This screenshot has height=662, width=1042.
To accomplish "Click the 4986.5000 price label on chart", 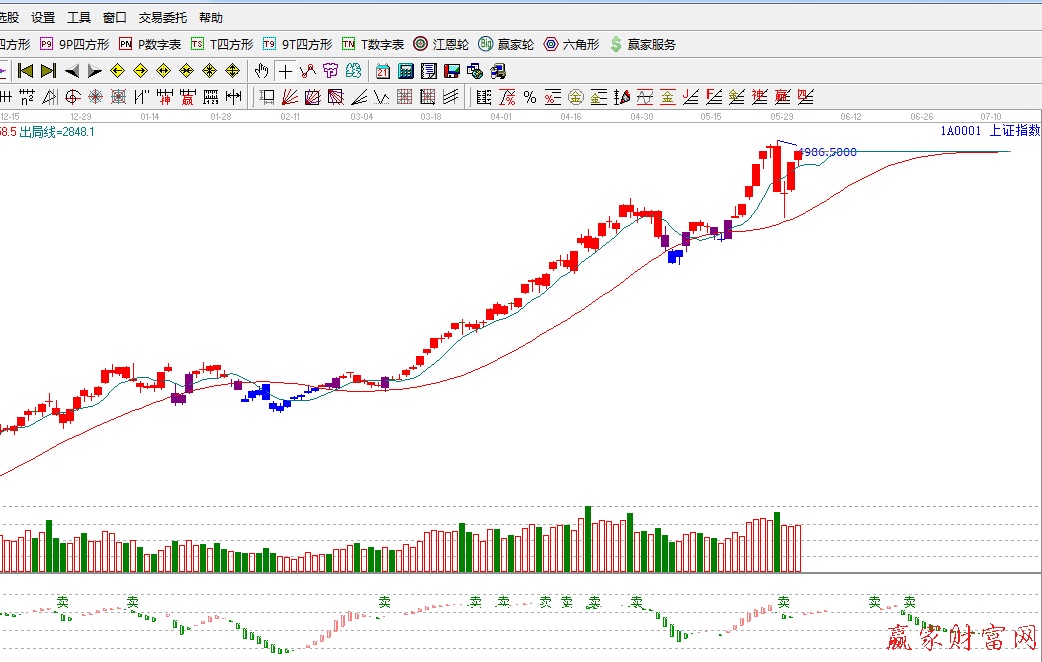I will click(828, 152).
